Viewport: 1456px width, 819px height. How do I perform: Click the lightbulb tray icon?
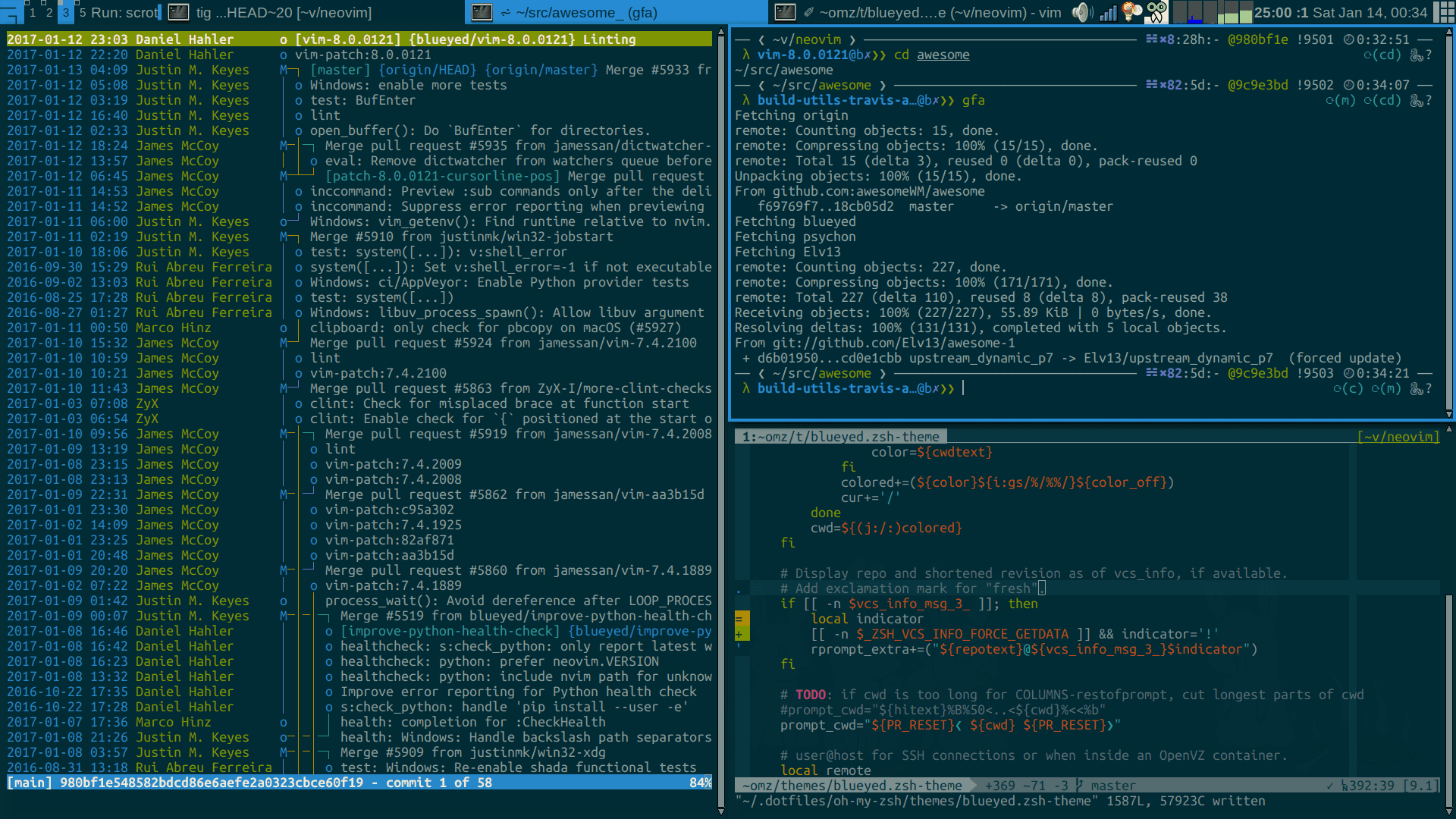click(1131, 12)
